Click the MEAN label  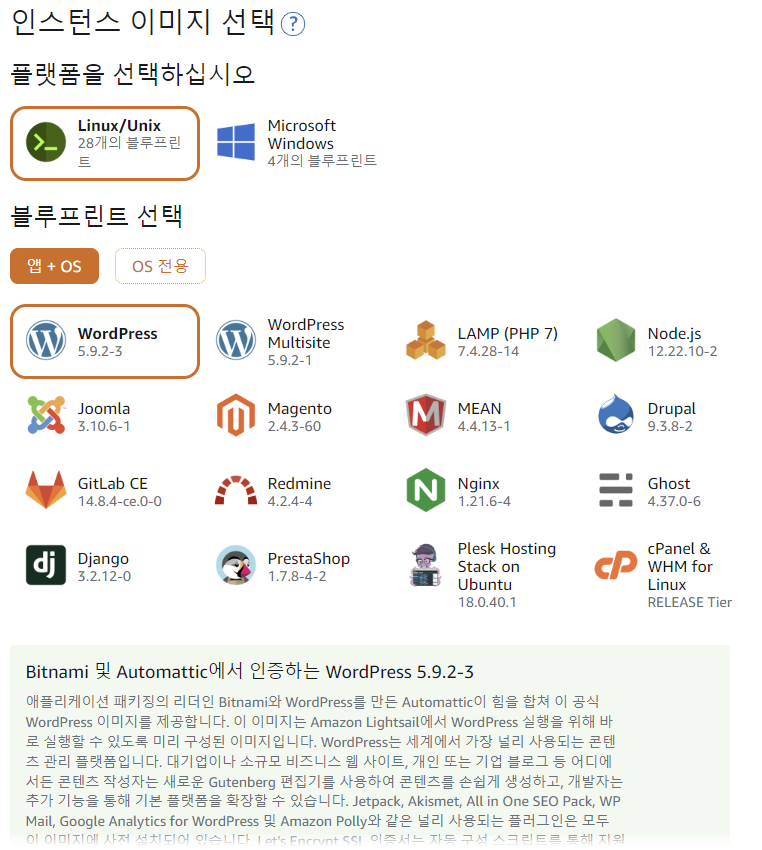point(479,409)
